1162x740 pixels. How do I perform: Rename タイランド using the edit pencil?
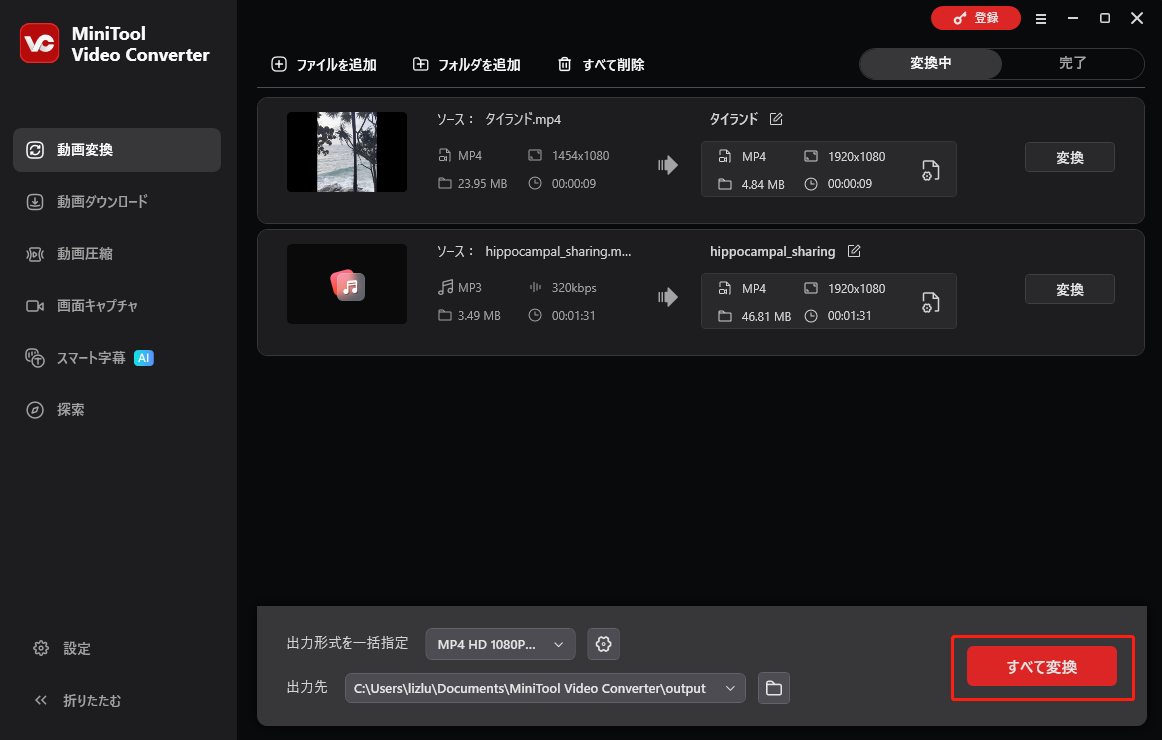pos(776,118)
